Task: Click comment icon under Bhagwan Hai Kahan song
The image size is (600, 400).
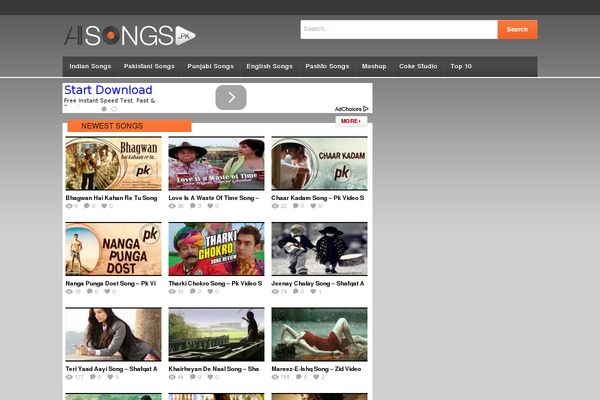Action: coord(87,206)
